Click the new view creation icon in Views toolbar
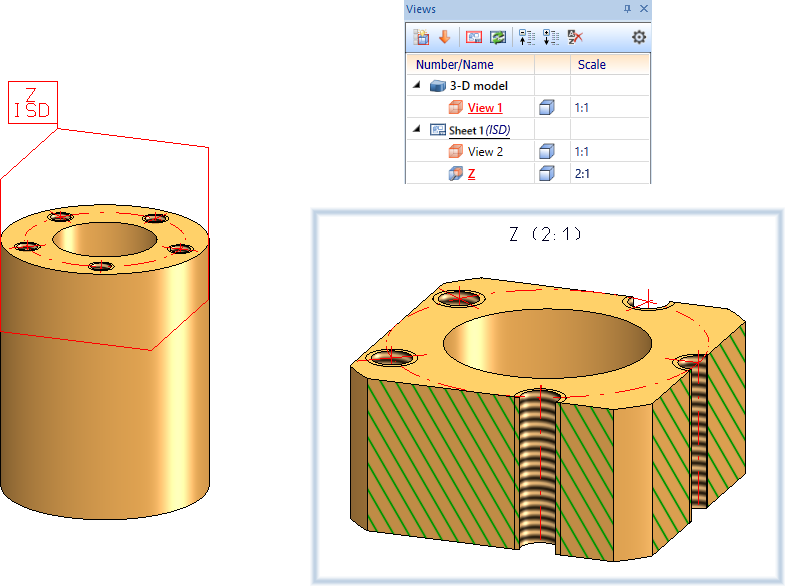Viewport: 785px width, 586px height. tap(421, 37)
